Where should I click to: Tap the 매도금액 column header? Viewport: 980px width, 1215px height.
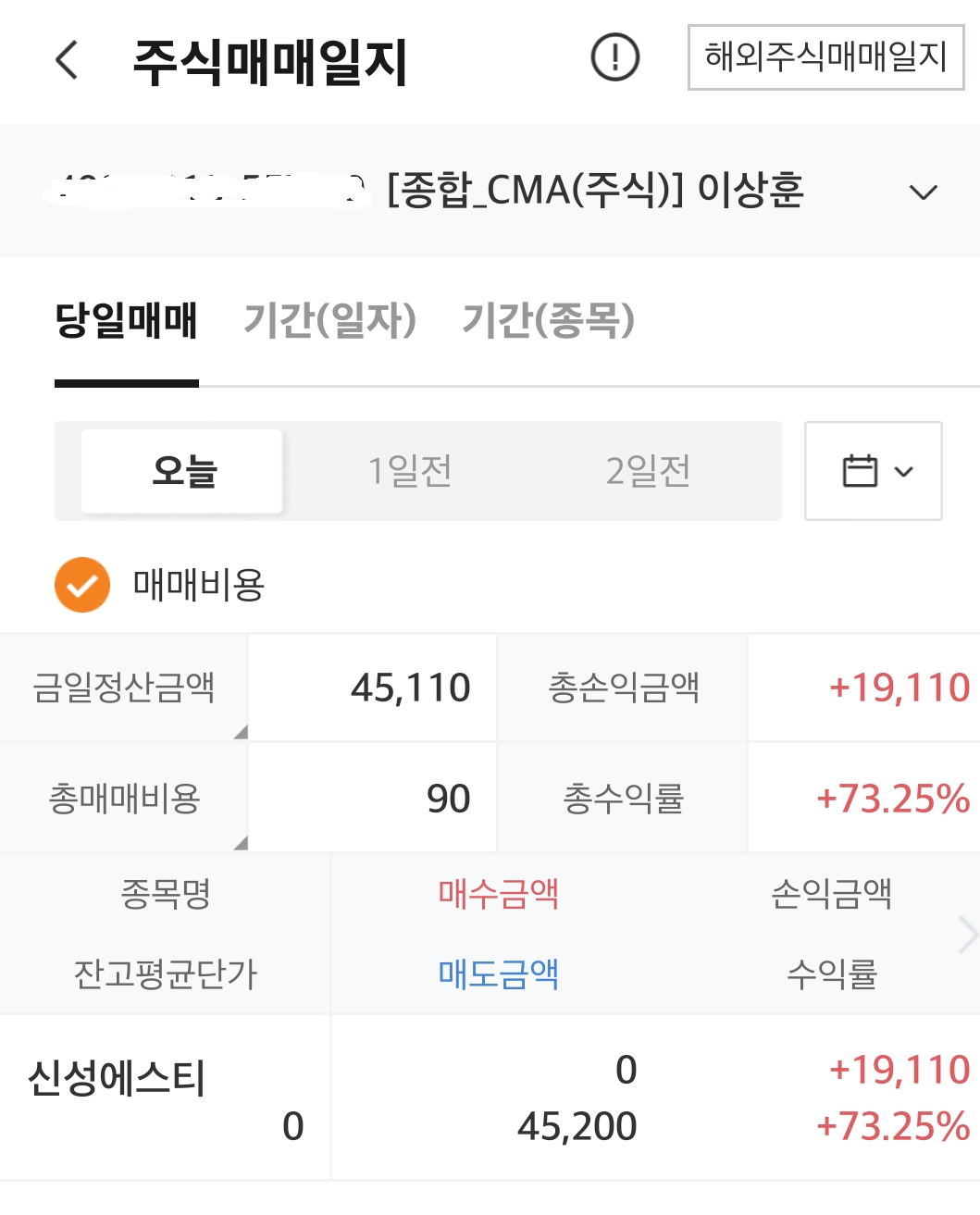point(499,973)
